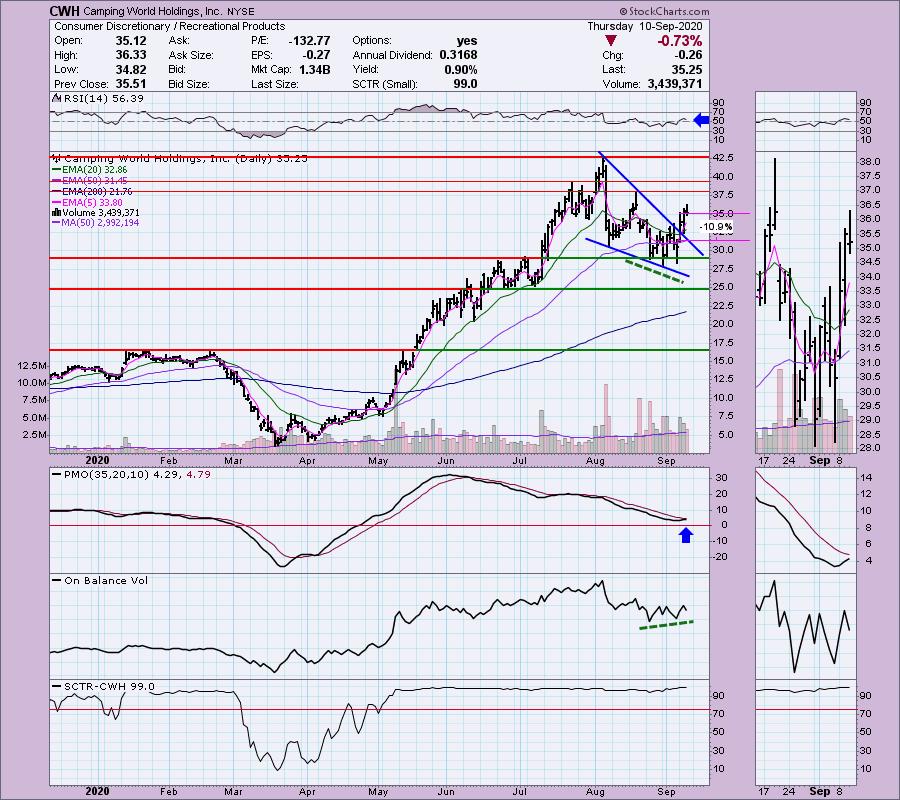Click the High value 36.33

click(x=131, y=55)
